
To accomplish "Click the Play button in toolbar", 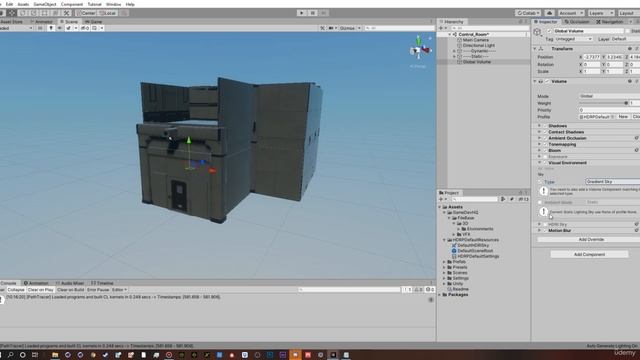I will (x=302, y=13).
